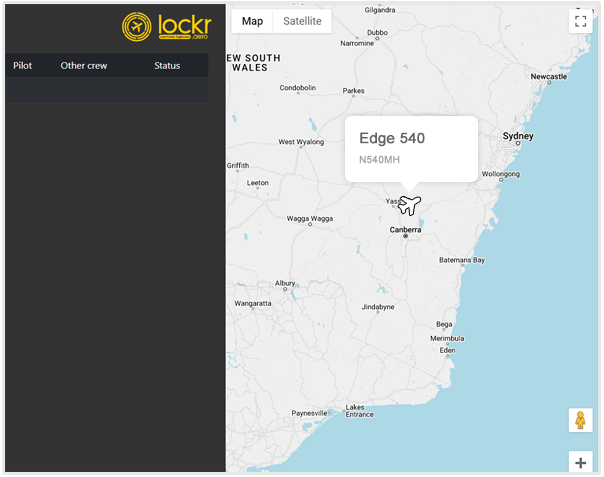Viewport: 604px width, 477px height.
Task: Click the Wagga Wagga town label
Action: [310, 217]
